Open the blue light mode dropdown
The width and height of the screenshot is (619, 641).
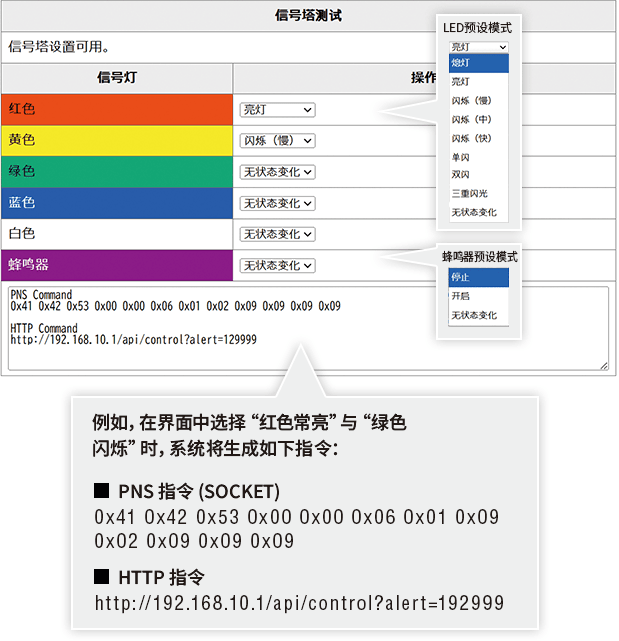[x=277, y=203]
